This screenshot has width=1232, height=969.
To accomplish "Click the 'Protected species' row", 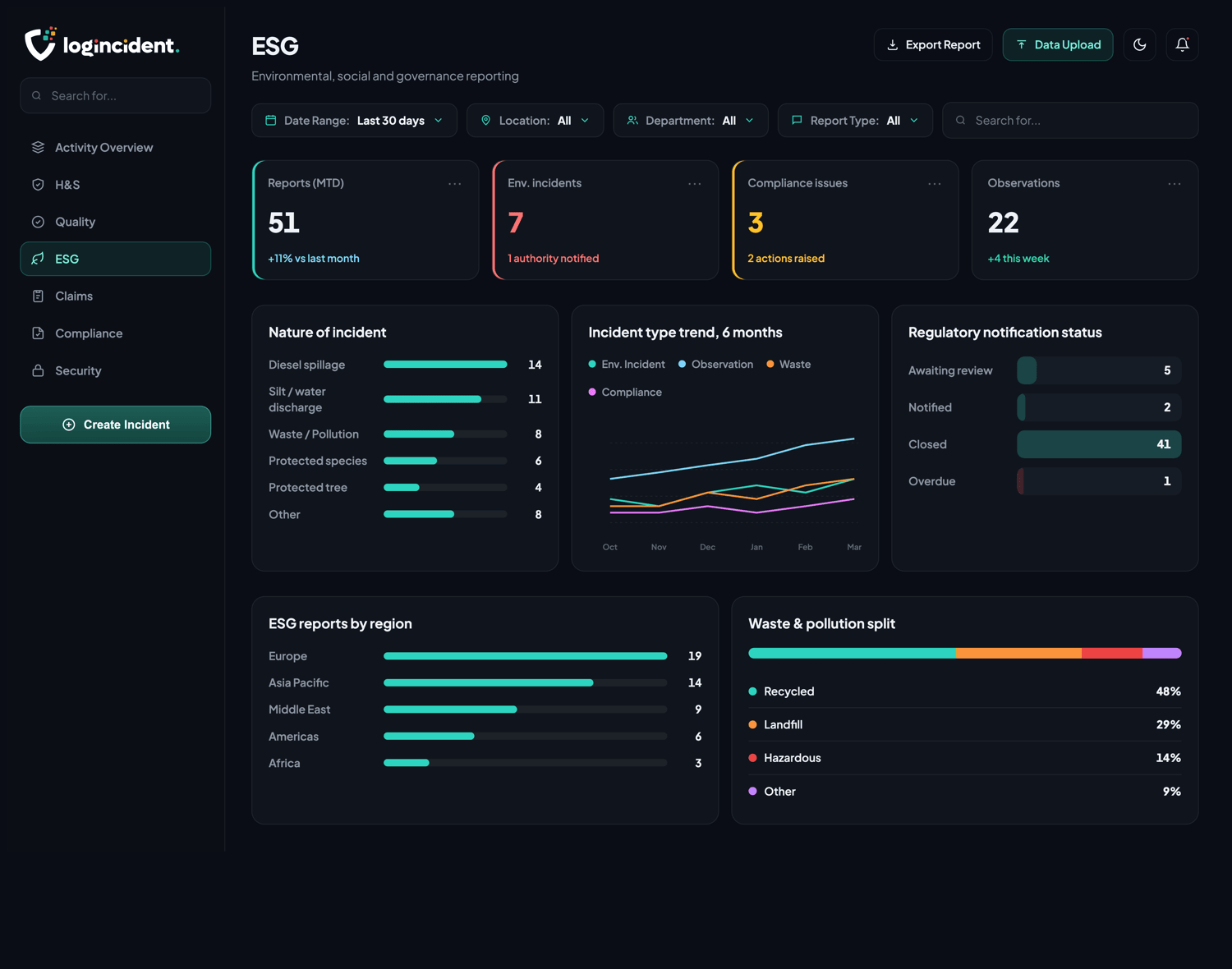I will point(405,462).
